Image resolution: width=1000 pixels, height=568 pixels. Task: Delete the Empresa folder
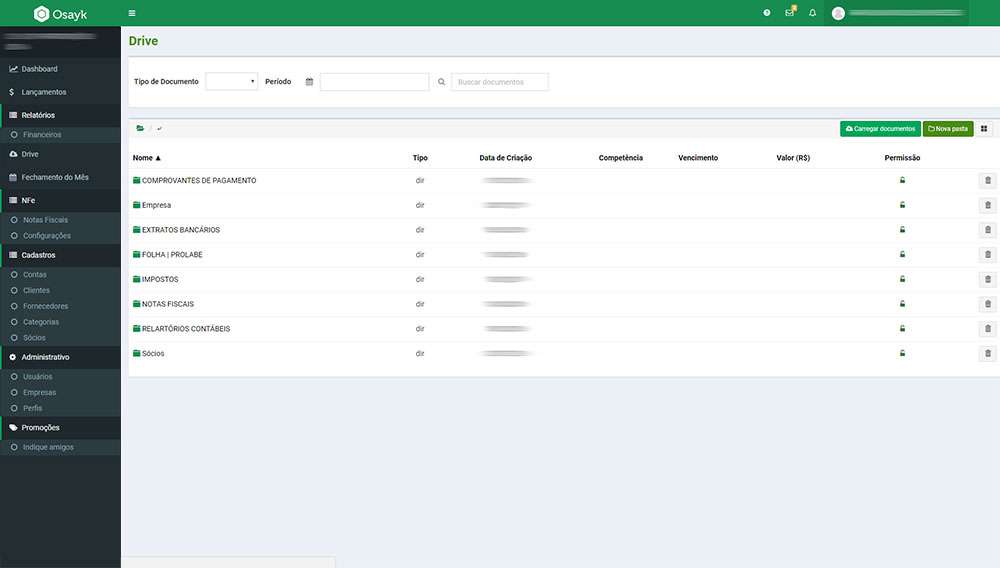coord(987,205)
